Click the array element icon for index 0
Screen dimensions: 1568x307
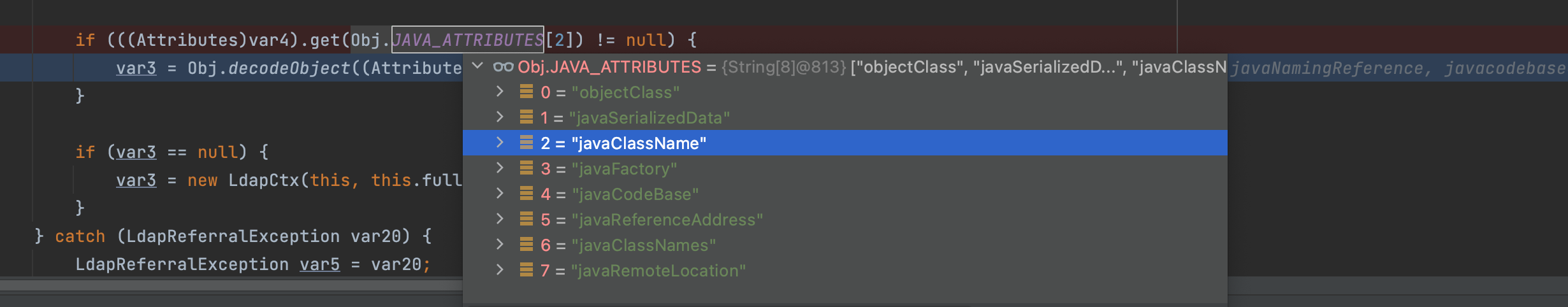(526, 92)
